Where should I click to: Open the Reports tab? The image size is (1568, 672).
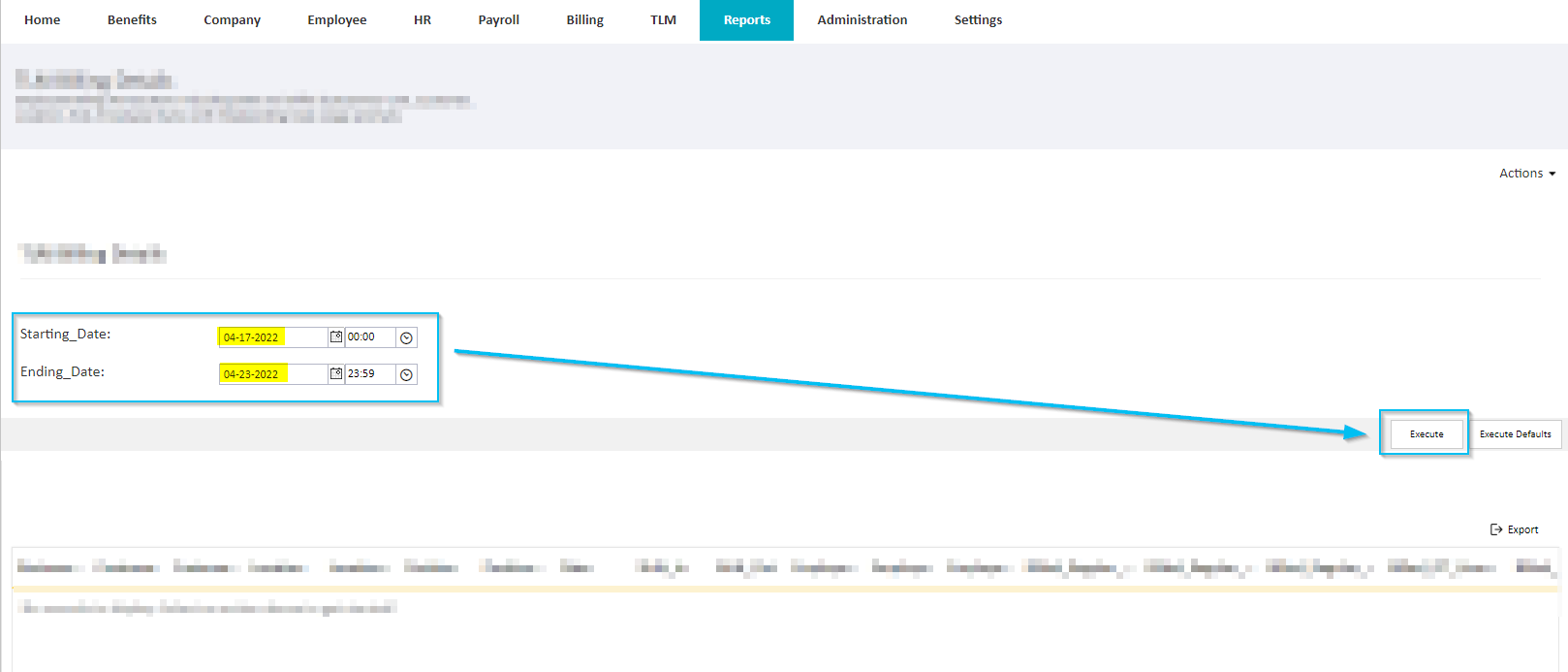click(747, 20)
